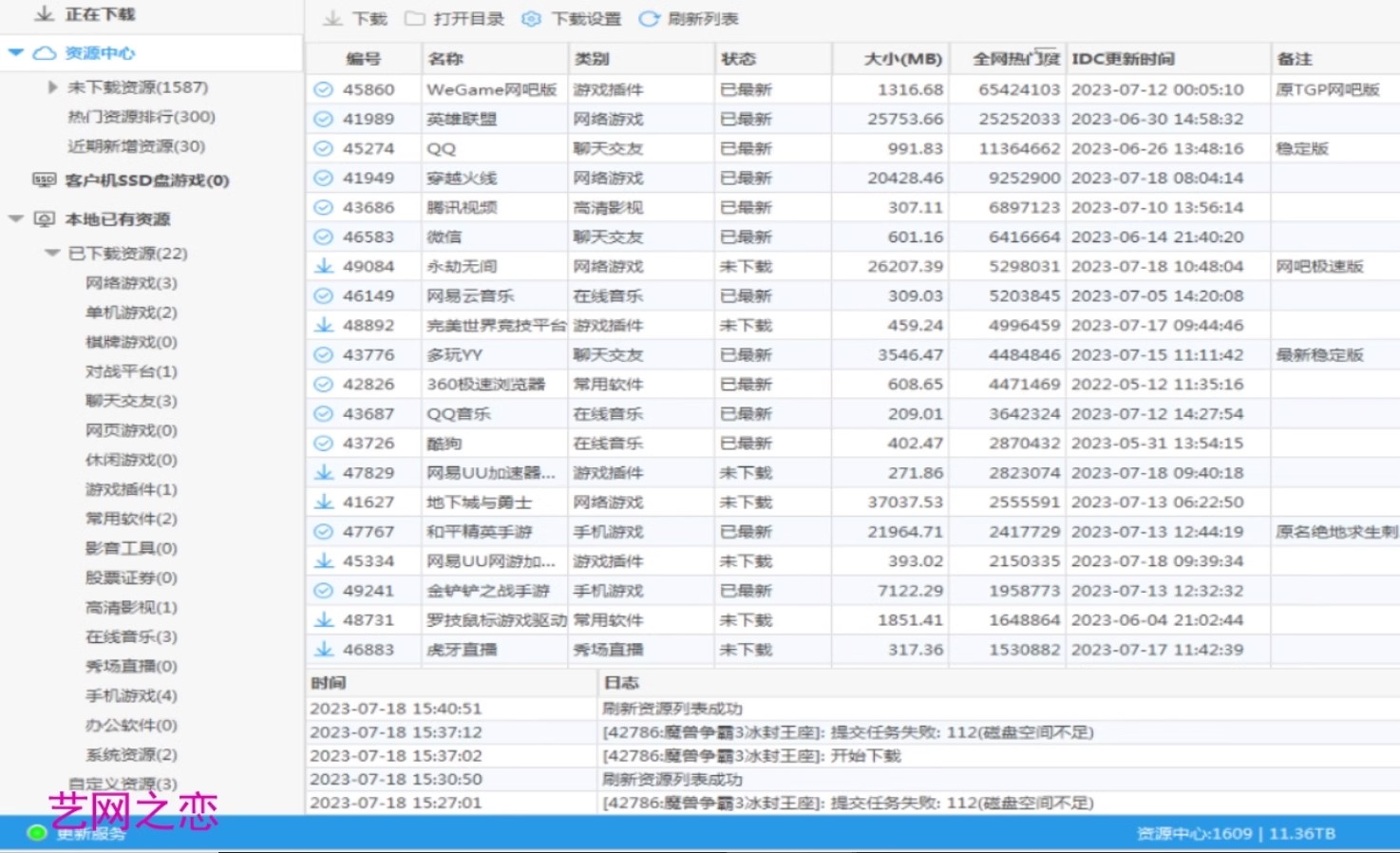The image size is (1400, 853).
Task: Click the download arrow icon in toolbar
Action: (x=332, y=19)
